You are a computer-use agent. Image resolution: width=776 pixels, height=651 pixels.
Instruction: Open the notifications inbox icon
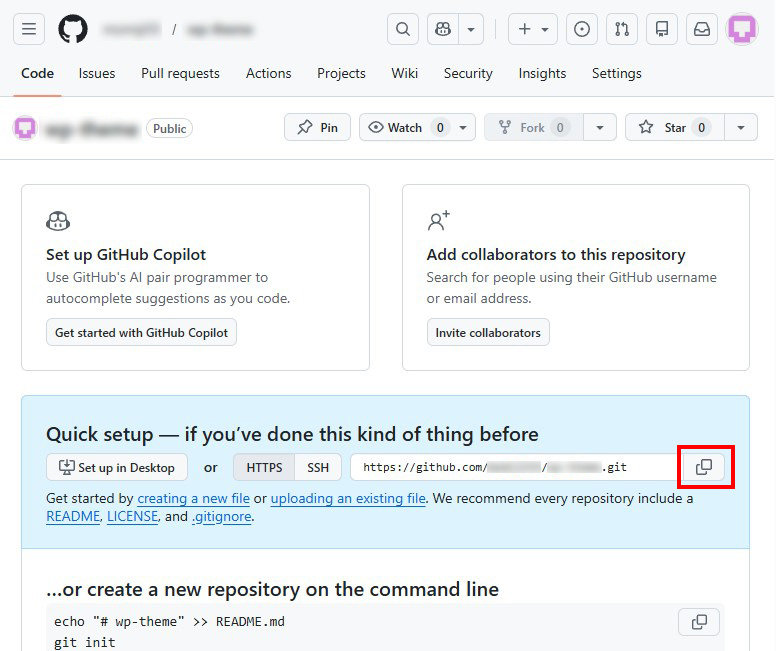[702, 29]
